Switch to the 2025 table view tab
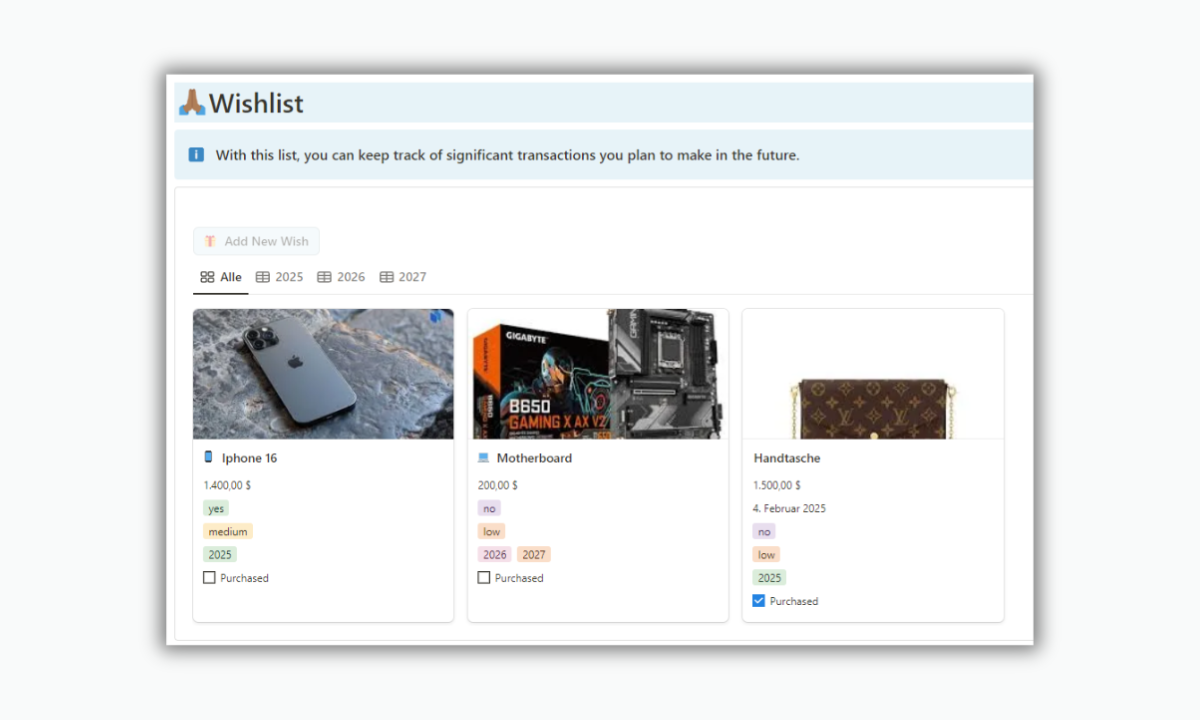The image size is (1200, 720). tap(279, 277)
